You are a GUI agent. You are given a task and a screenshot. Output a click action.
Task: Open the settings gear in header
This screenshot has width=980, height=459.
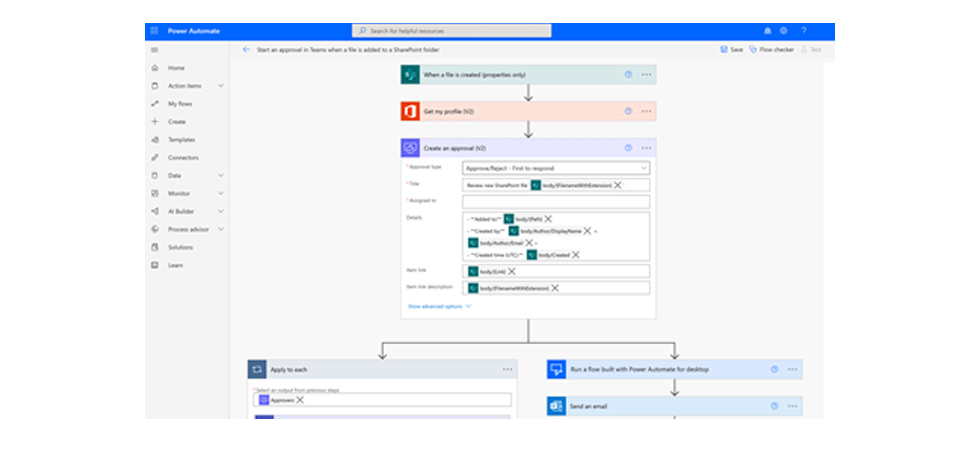click(783, 31)
